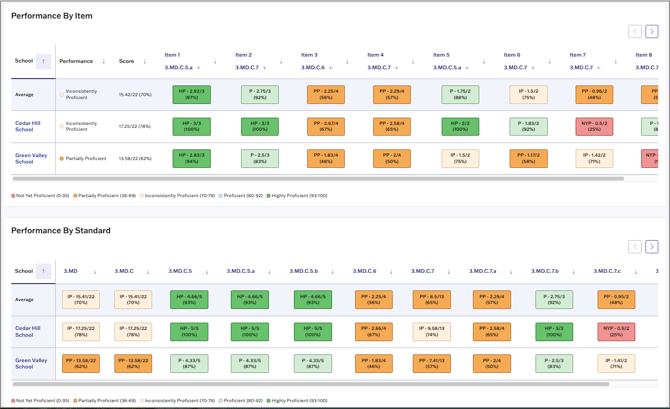This screenshot has height=409, width=670.
Task: Click the Cedar Hill score 17.25/22 (78%)
Action: 135,127
